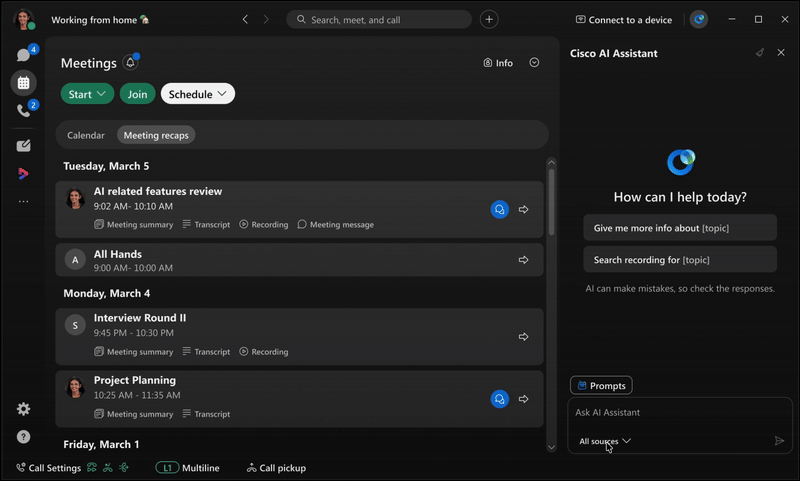Open Recording of Interview Round II

tap(264, 351)
